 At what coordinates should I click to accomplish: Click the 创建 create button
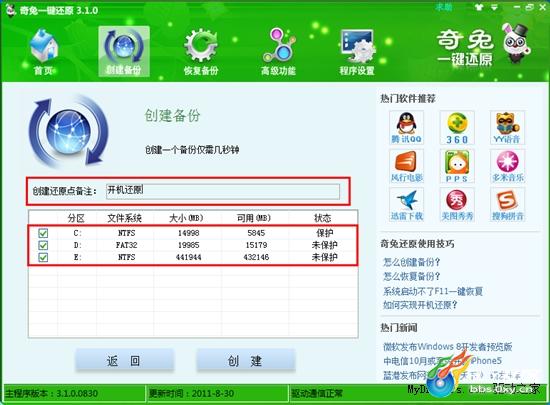point(246,360)
